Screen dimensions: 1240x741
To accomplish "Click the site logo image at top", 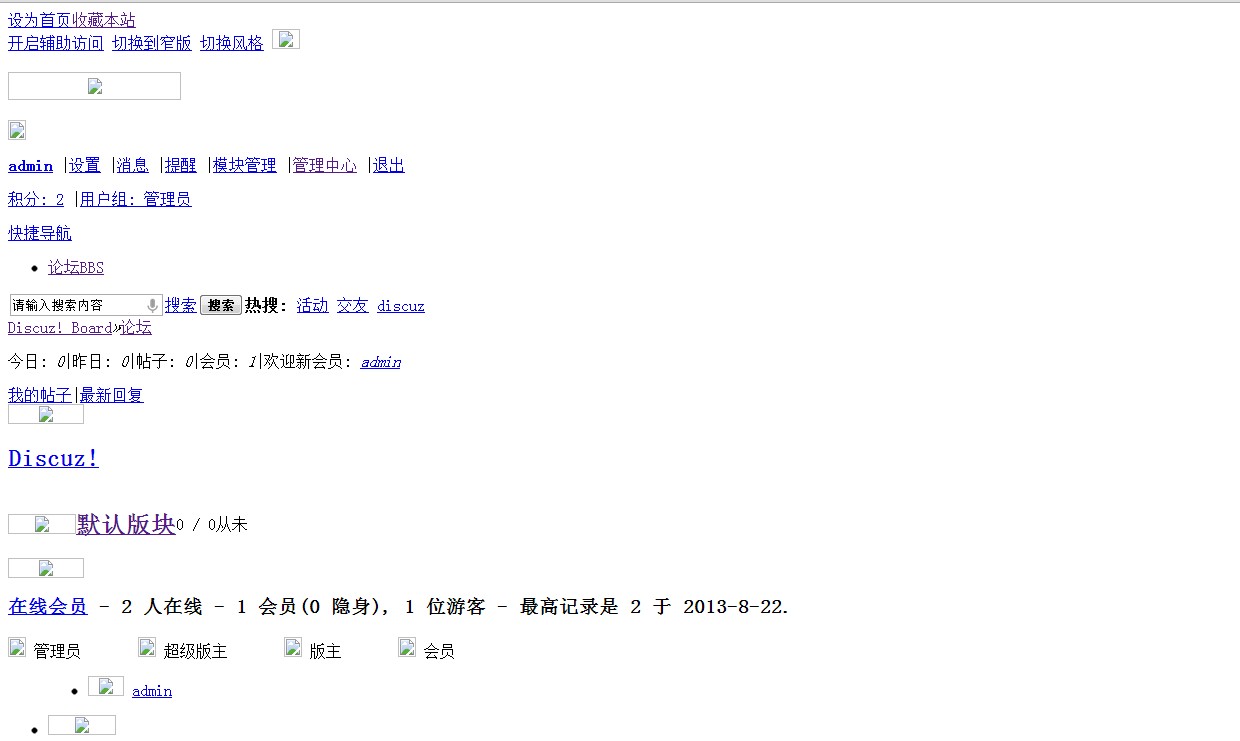I will pyautogui.click(x=94, y=86).
